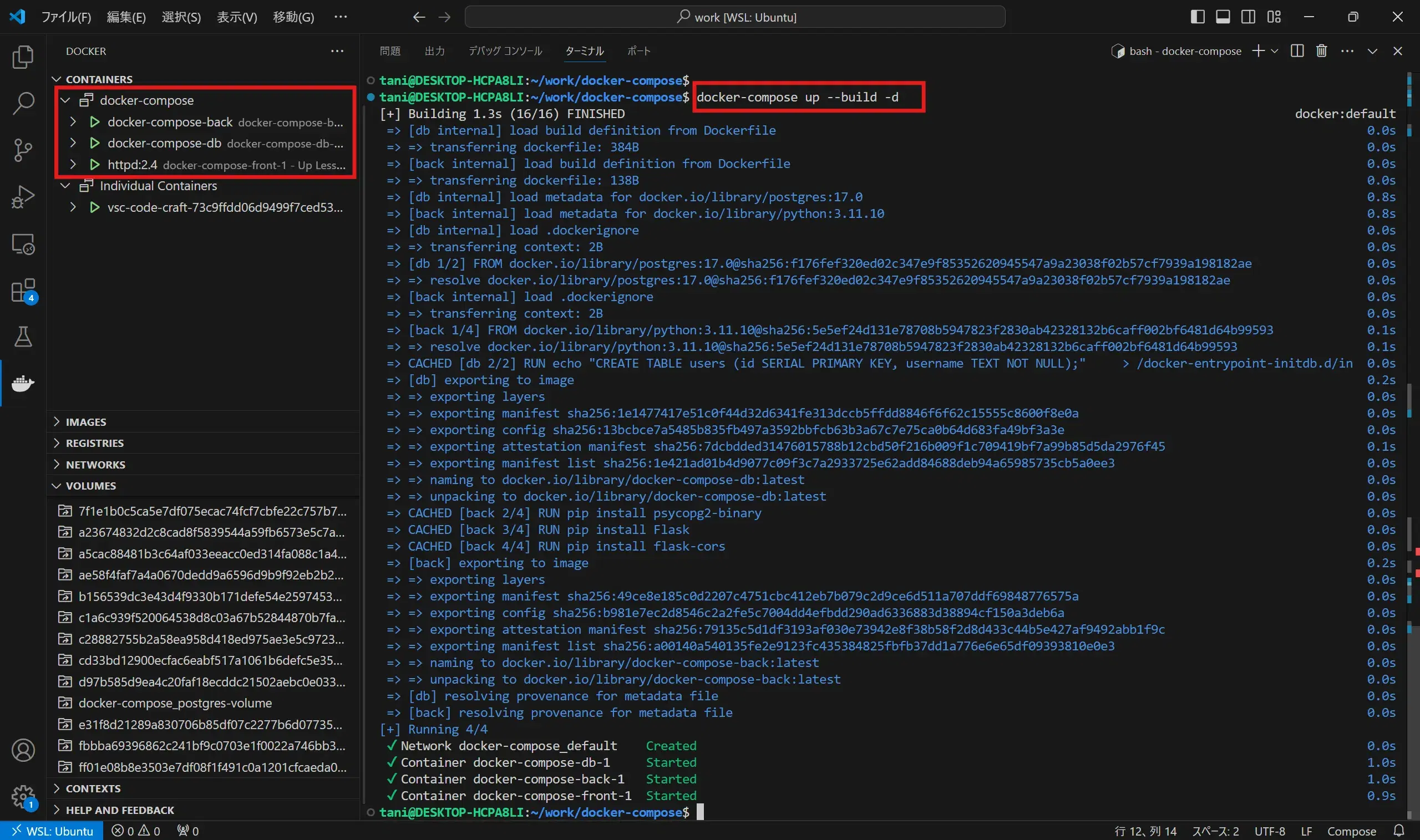Toggle the secondary sidebar
Image resolution: width=1420 pixels, height=840 pixels.
tap(1248, 17)
